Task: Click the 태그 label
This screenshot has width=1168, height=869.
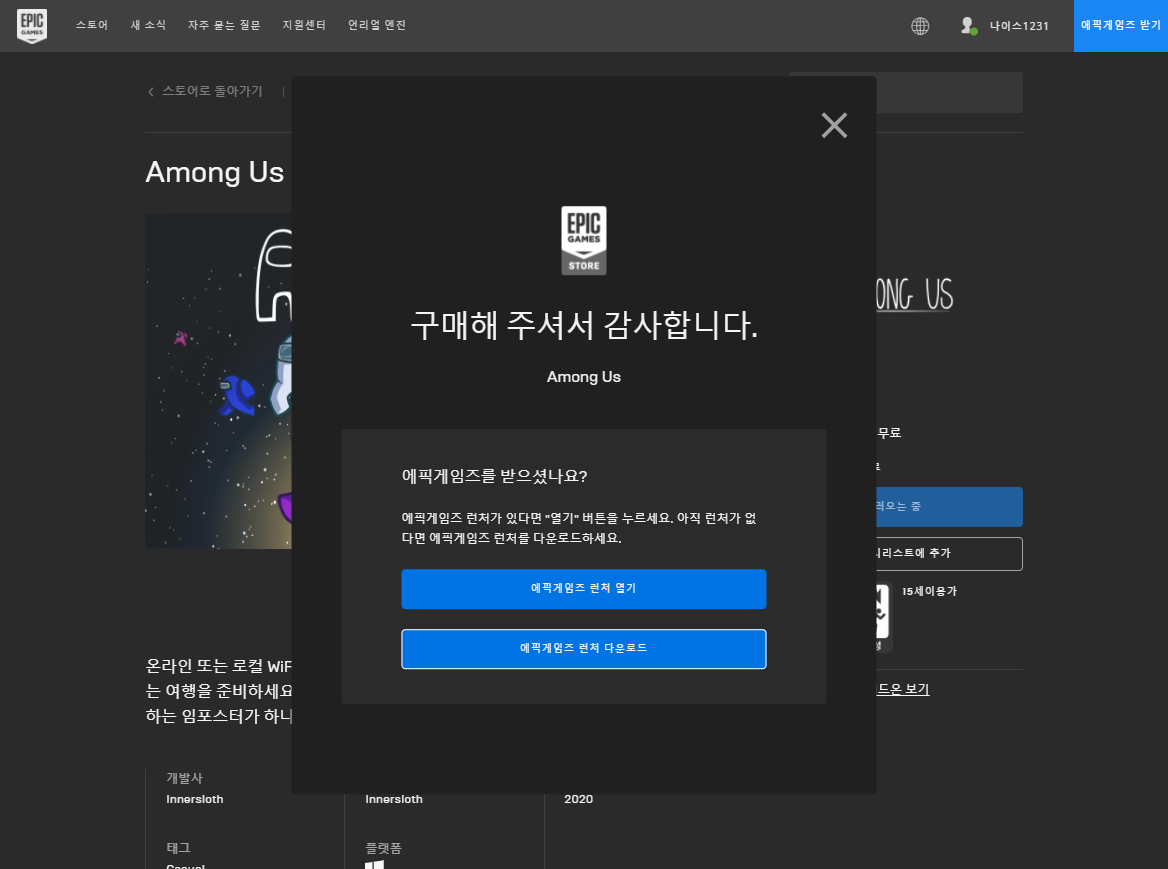Action: [178, 847]
